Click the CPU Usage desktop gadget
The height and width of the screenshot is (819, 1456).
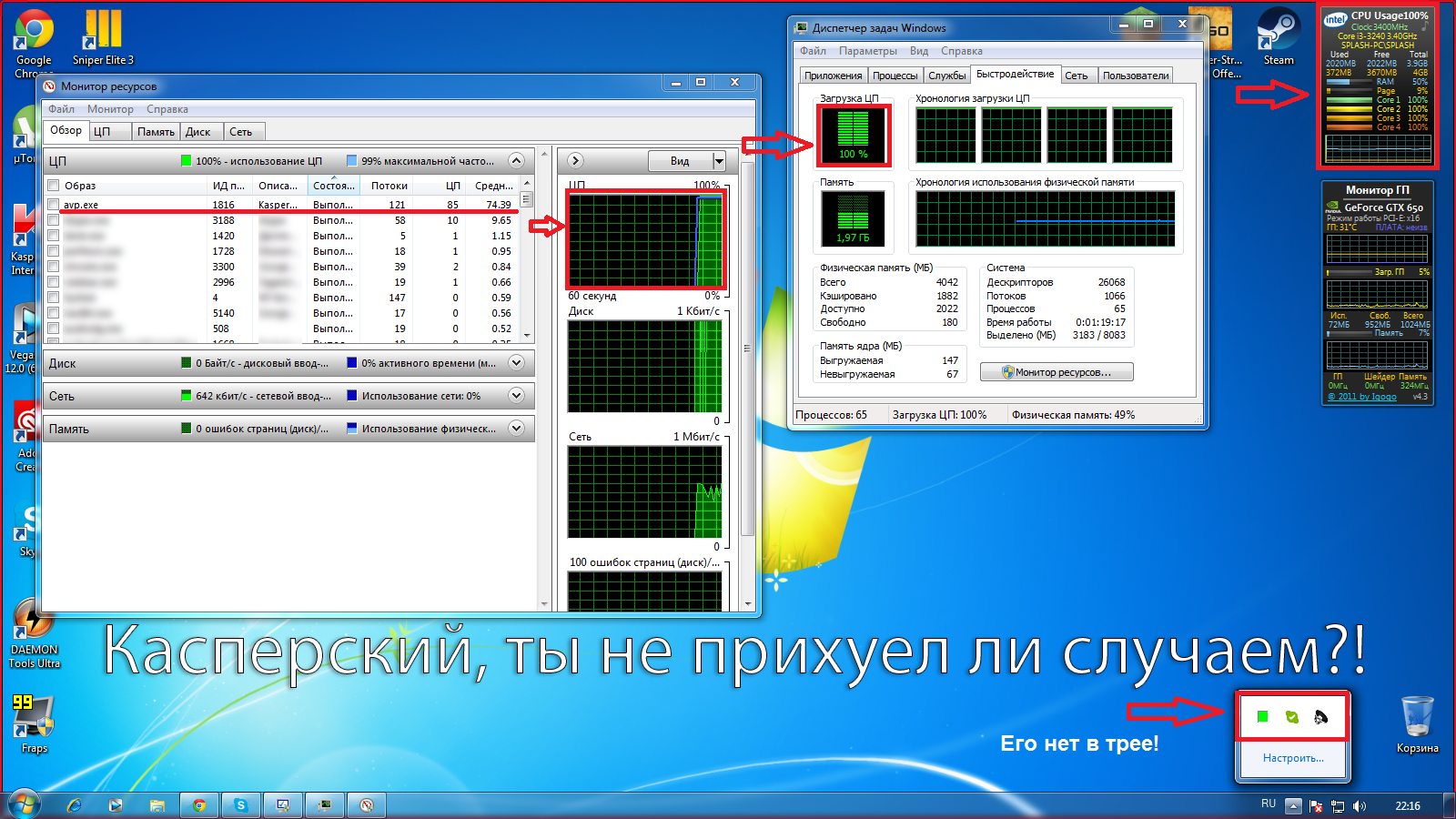[1379, 86]
